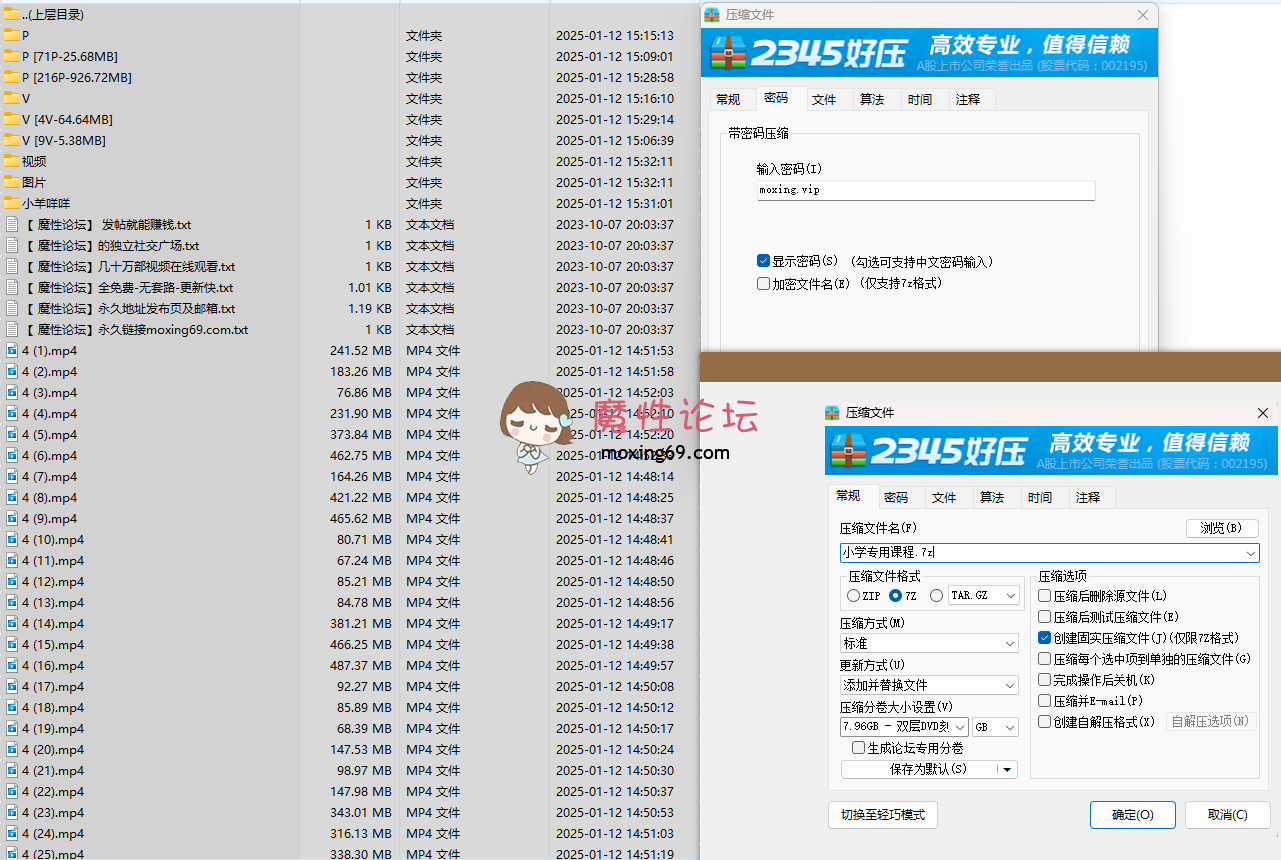The width and height of the screenshot is (1281, 860).
Task: Click the MP4 file icon for 4 (1).mp4
Action: (x=12, y=351)
